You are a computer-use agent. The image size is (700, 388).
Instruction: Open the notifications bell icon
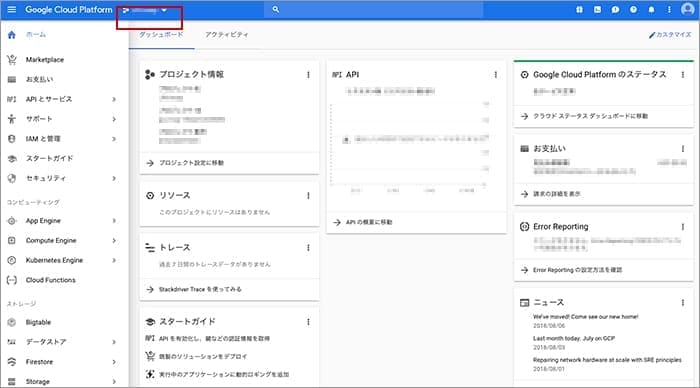(x=651, y=9)
